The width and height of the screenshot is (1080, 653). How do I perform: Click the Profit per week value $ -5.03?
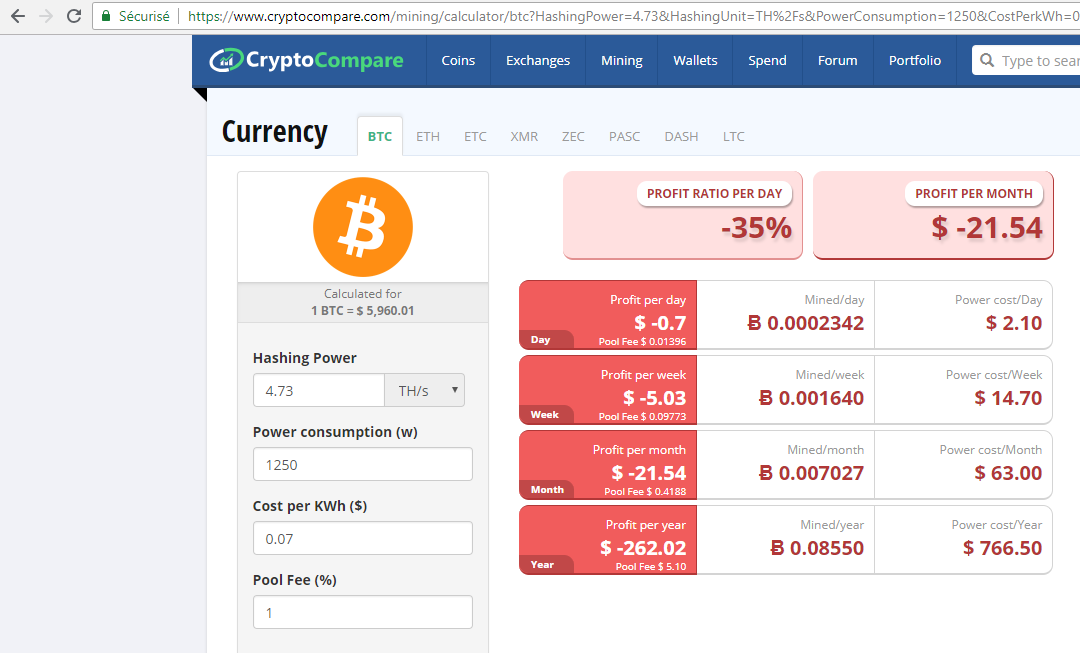(x=654, y=397)
